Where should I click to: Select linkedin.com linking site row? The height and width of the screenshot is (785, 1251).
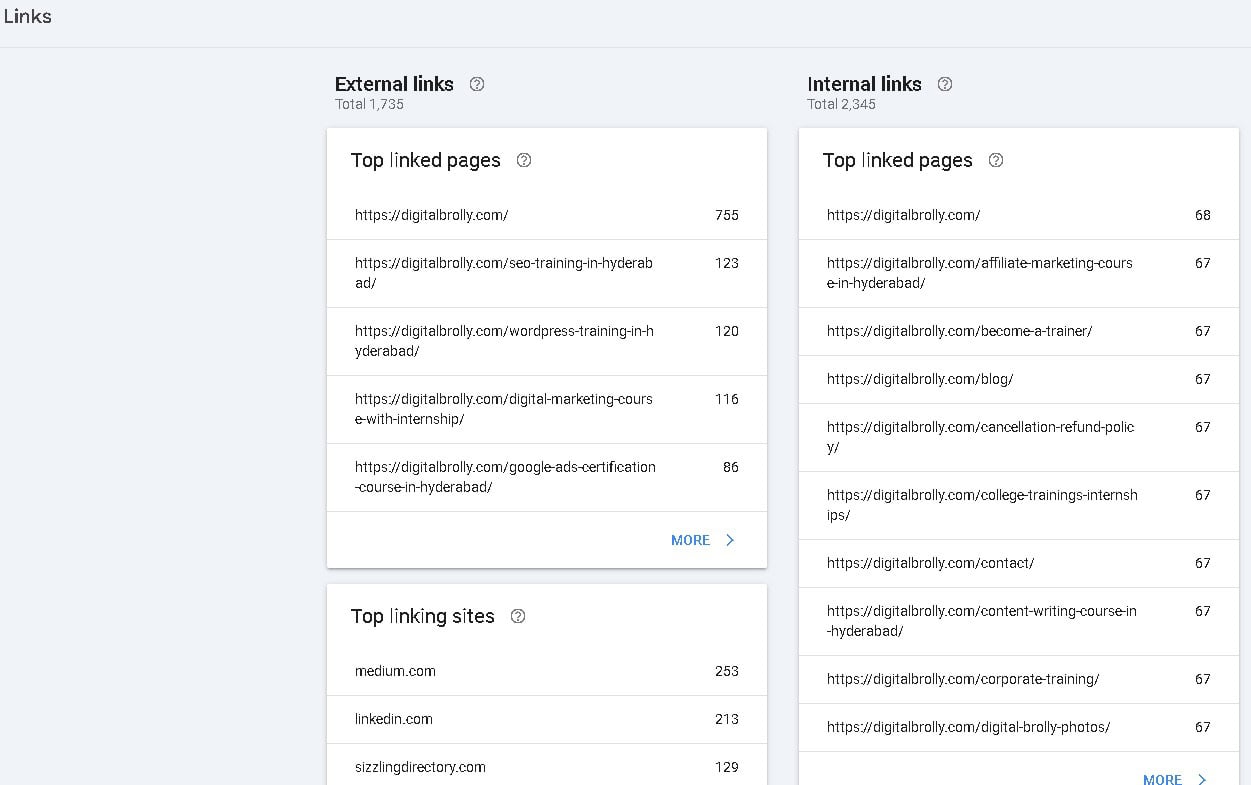point(394,719)
